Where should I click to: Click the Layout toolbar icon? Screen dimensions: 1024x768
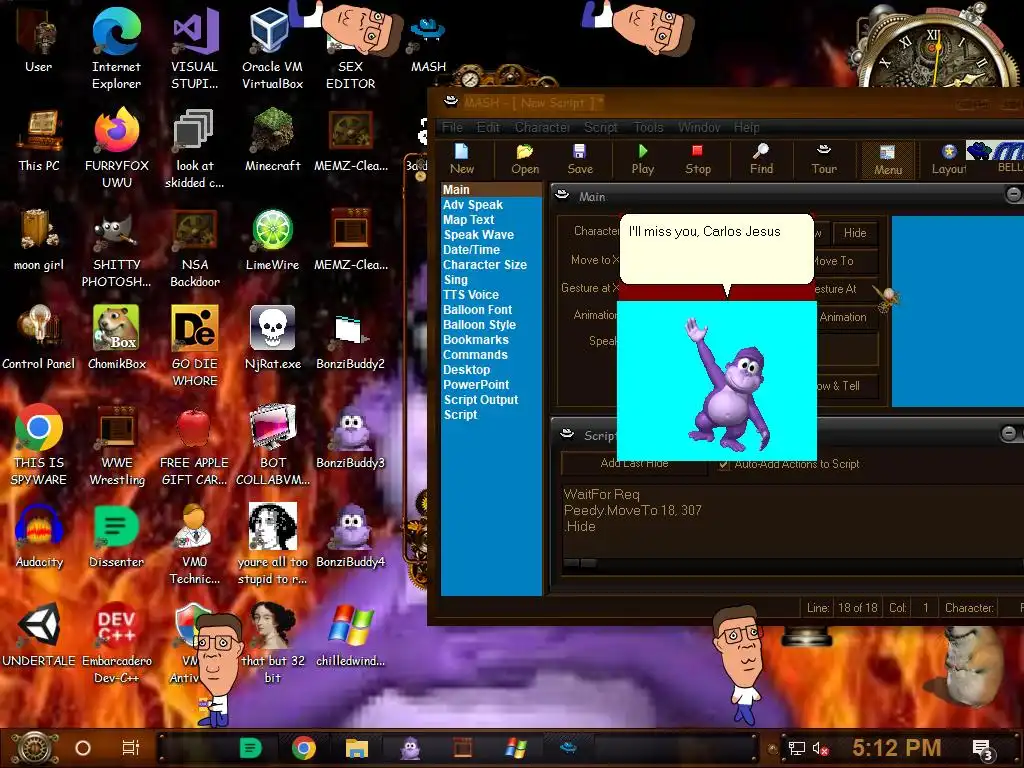point(949,159)
